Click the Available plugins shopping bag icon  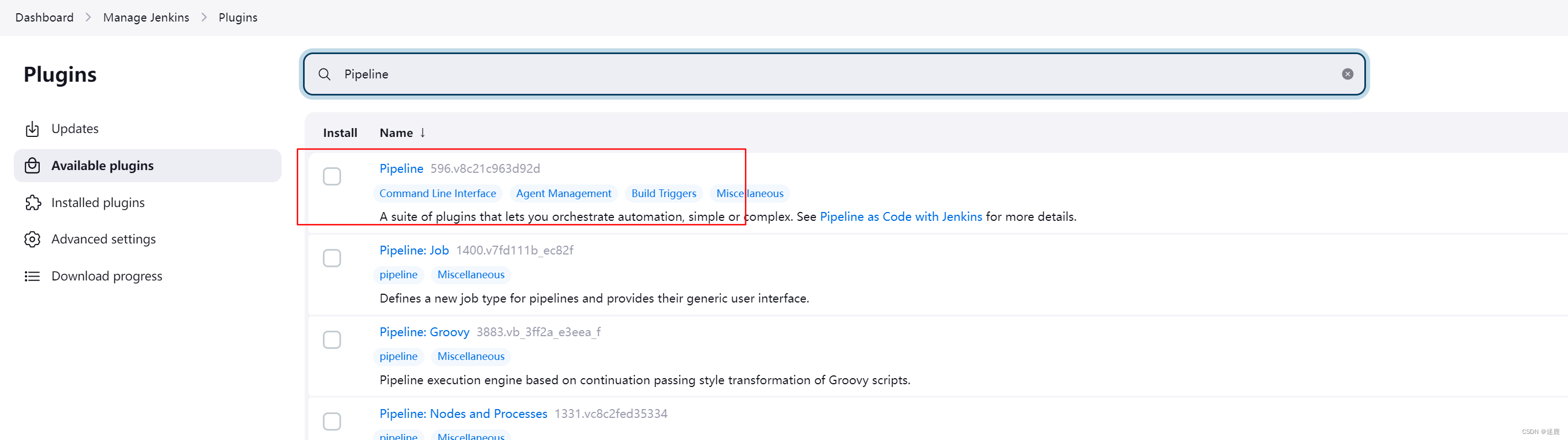pos(32,166)
